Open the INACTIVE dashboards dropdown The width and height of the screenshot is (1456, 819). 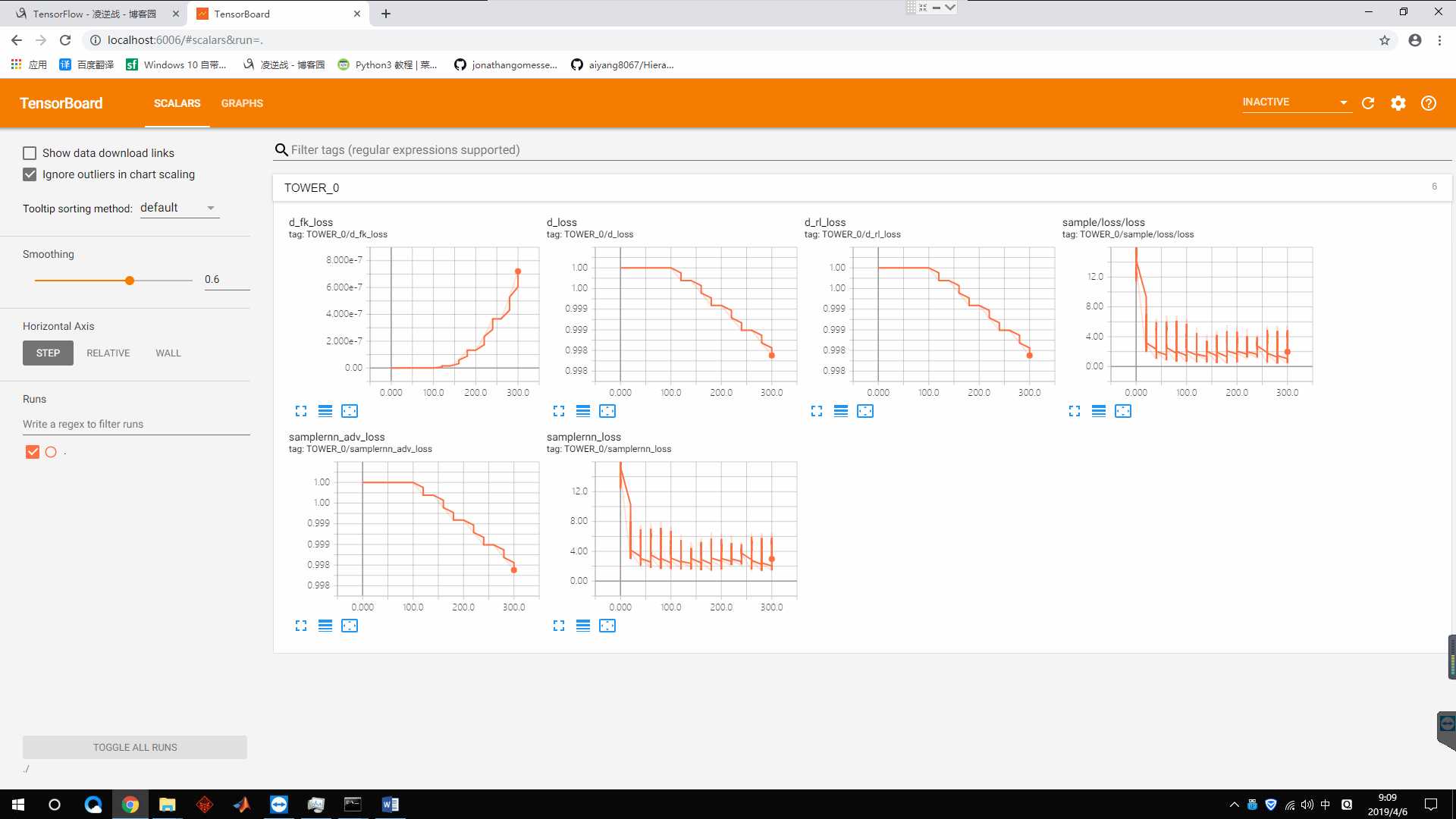(1296, 102)
